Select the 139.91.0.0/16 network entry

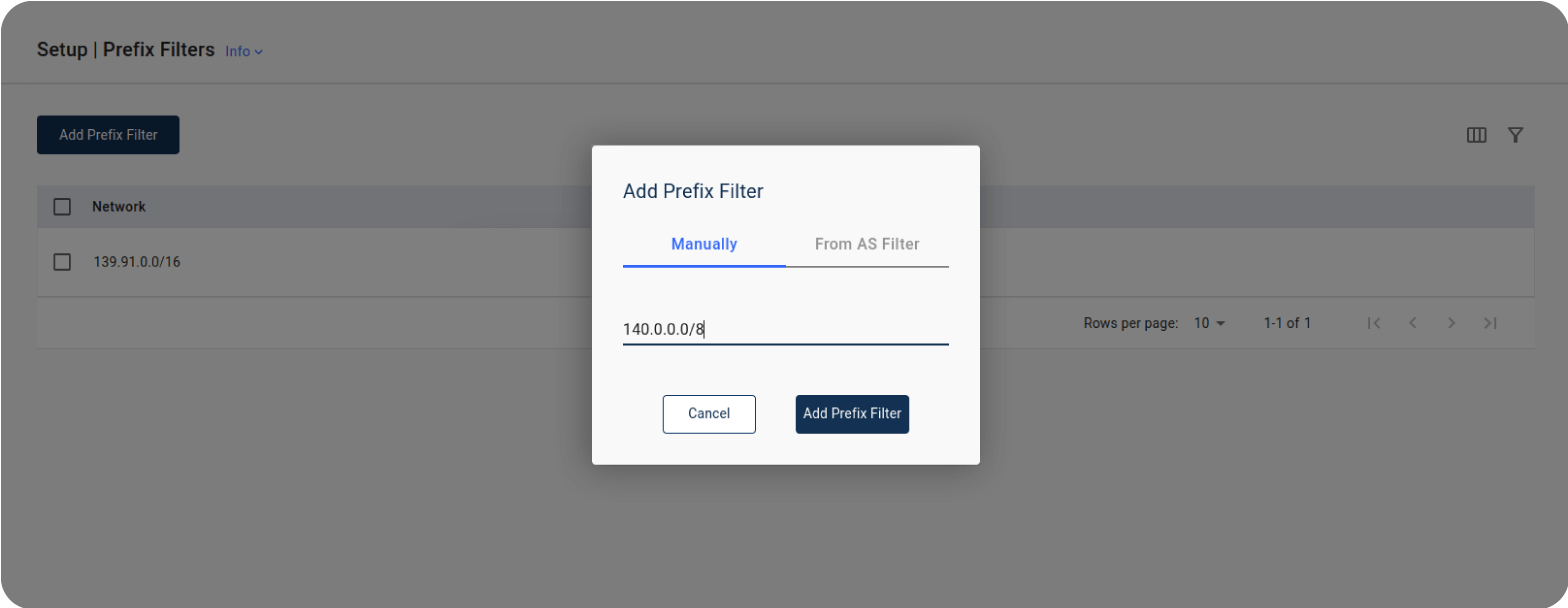pos(136,262)
